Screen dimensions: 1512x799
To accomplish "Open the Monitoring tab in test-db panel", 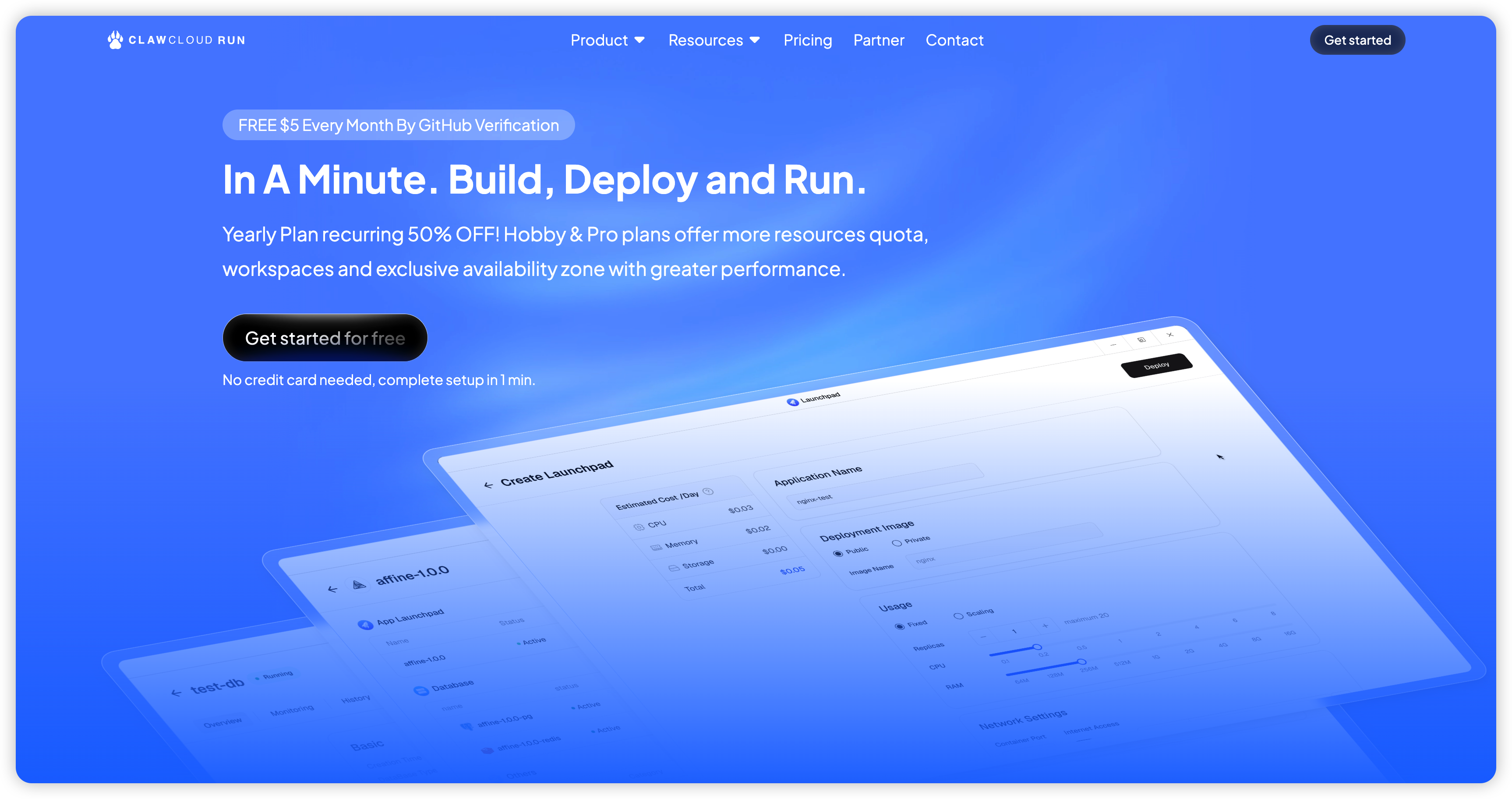I will click(292, 710).
